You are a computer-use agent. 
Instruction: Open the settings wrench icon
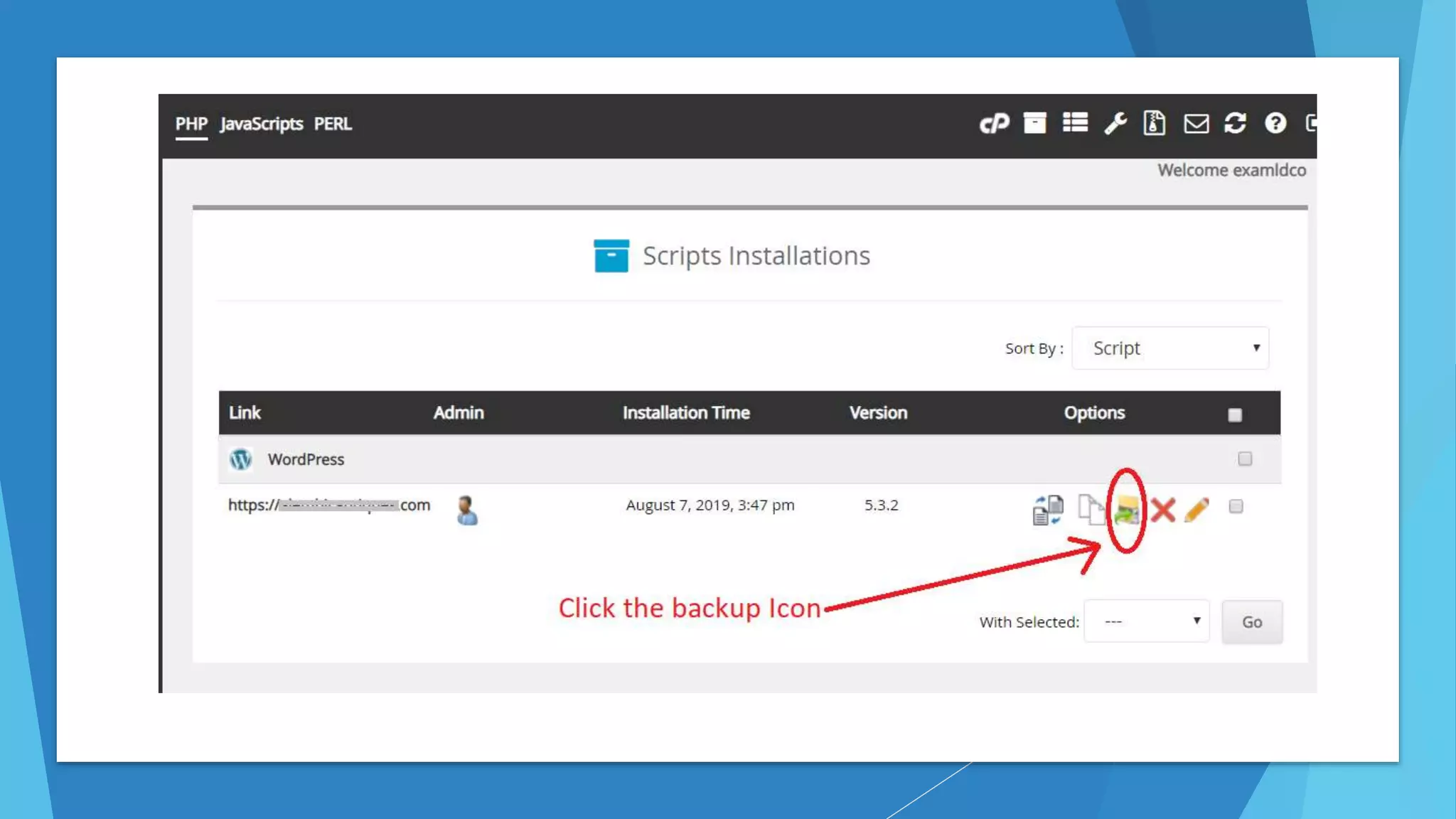pyautogui.click(x=1115, y=124)
